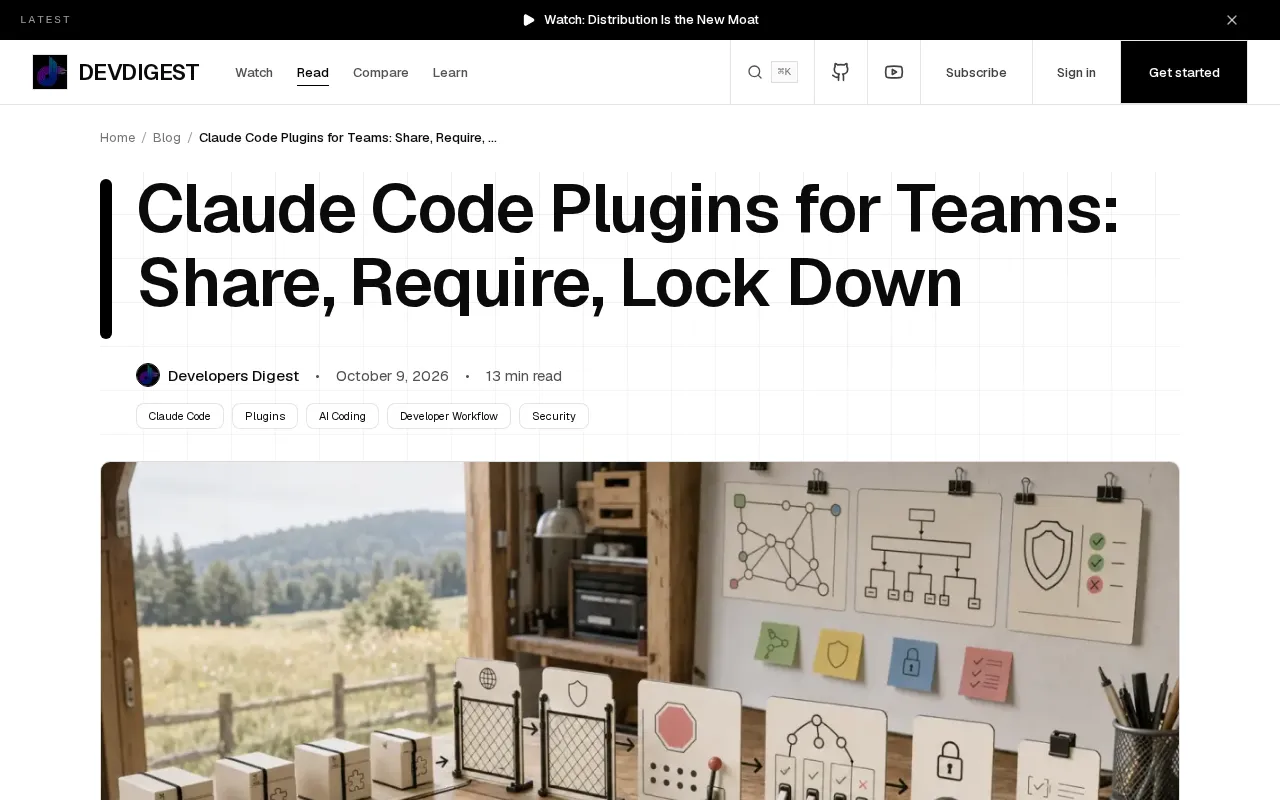Click the DEVDIGEST wordmark
The width and height of the screenshot is (1280, 800).
click(139, 72)
